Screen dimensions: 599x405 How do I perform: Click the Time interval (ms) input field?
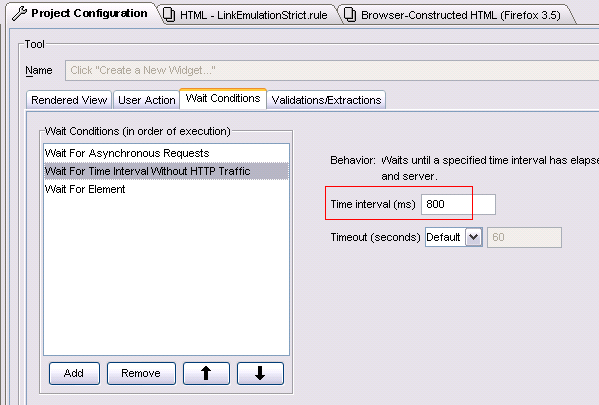point(458,204)
